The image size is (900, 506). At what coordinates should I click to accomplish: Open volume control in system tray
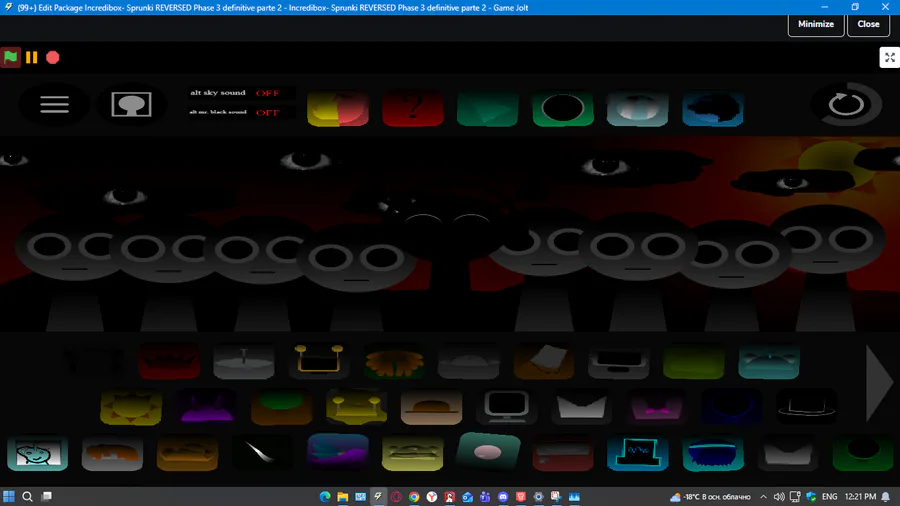pos(779,496)
